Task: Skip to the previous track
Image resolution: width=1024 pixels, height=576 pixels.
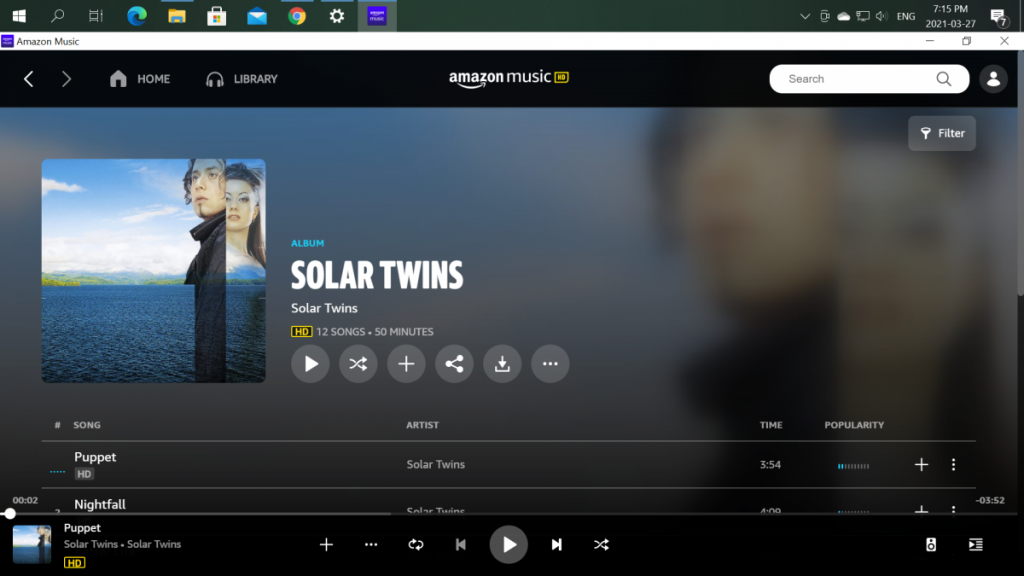Action: pyautogui.click(x=460, y=545)
